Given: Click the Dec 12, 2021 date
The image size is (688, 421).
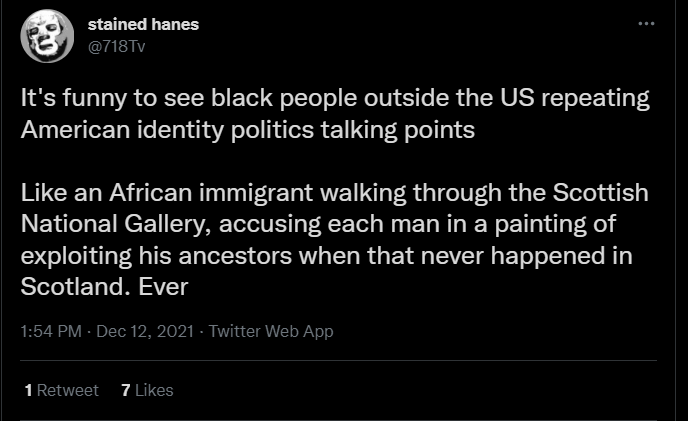Looking at the screenshot, I should 137,331.
